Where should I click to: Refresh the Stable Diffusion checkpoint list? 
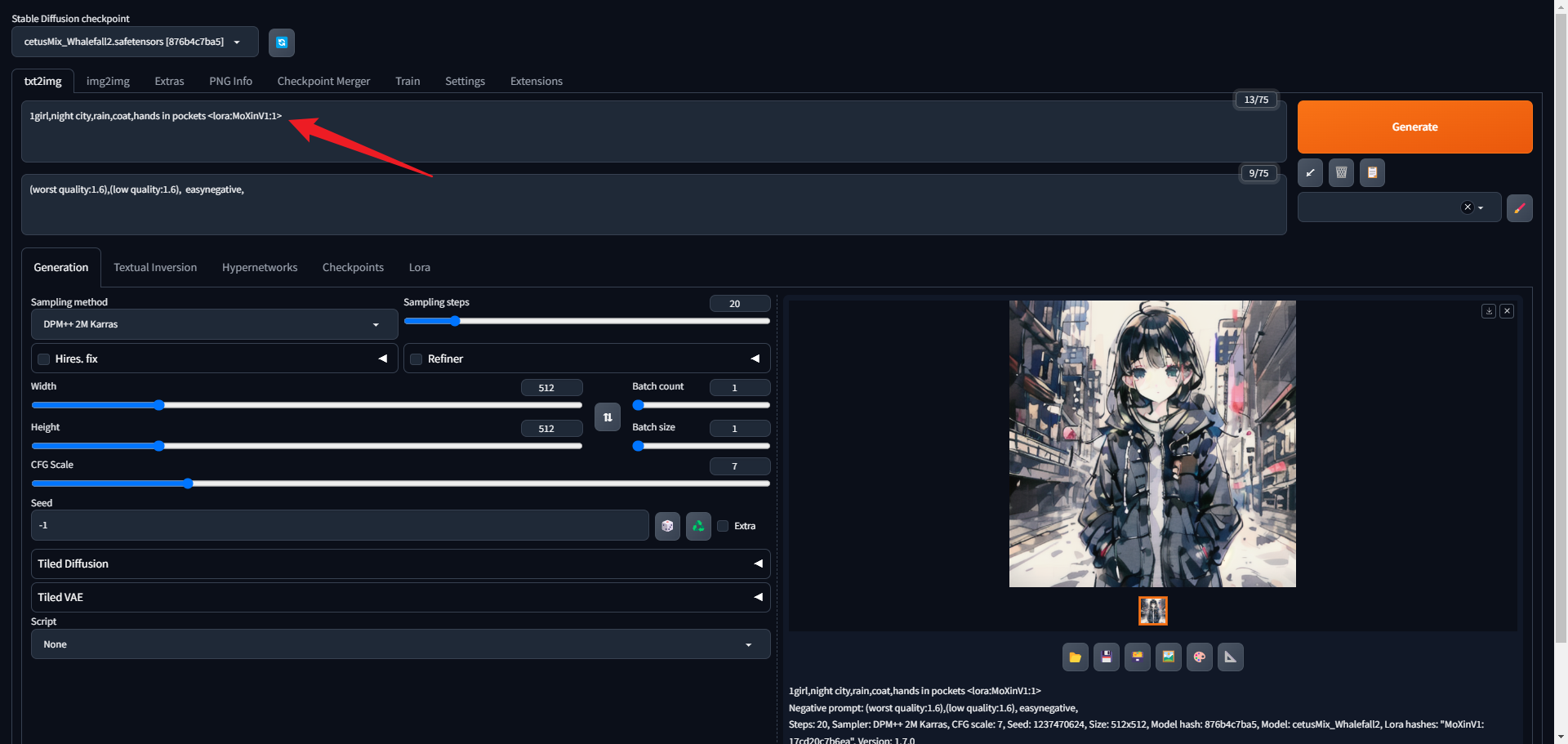point(282,42)
